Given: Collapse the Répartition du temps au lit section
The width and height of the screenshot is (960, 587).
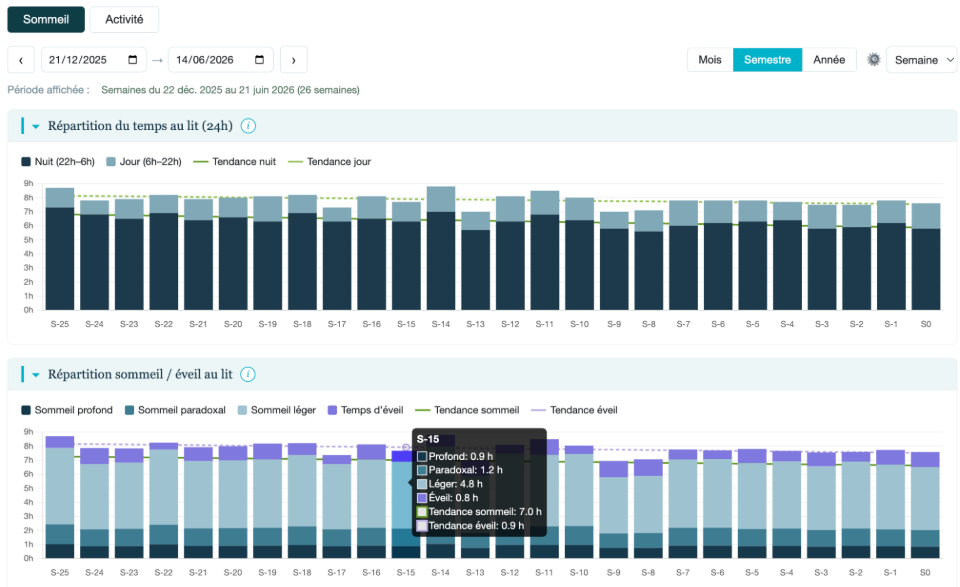Looking at the screenshot, I should 36,126.
